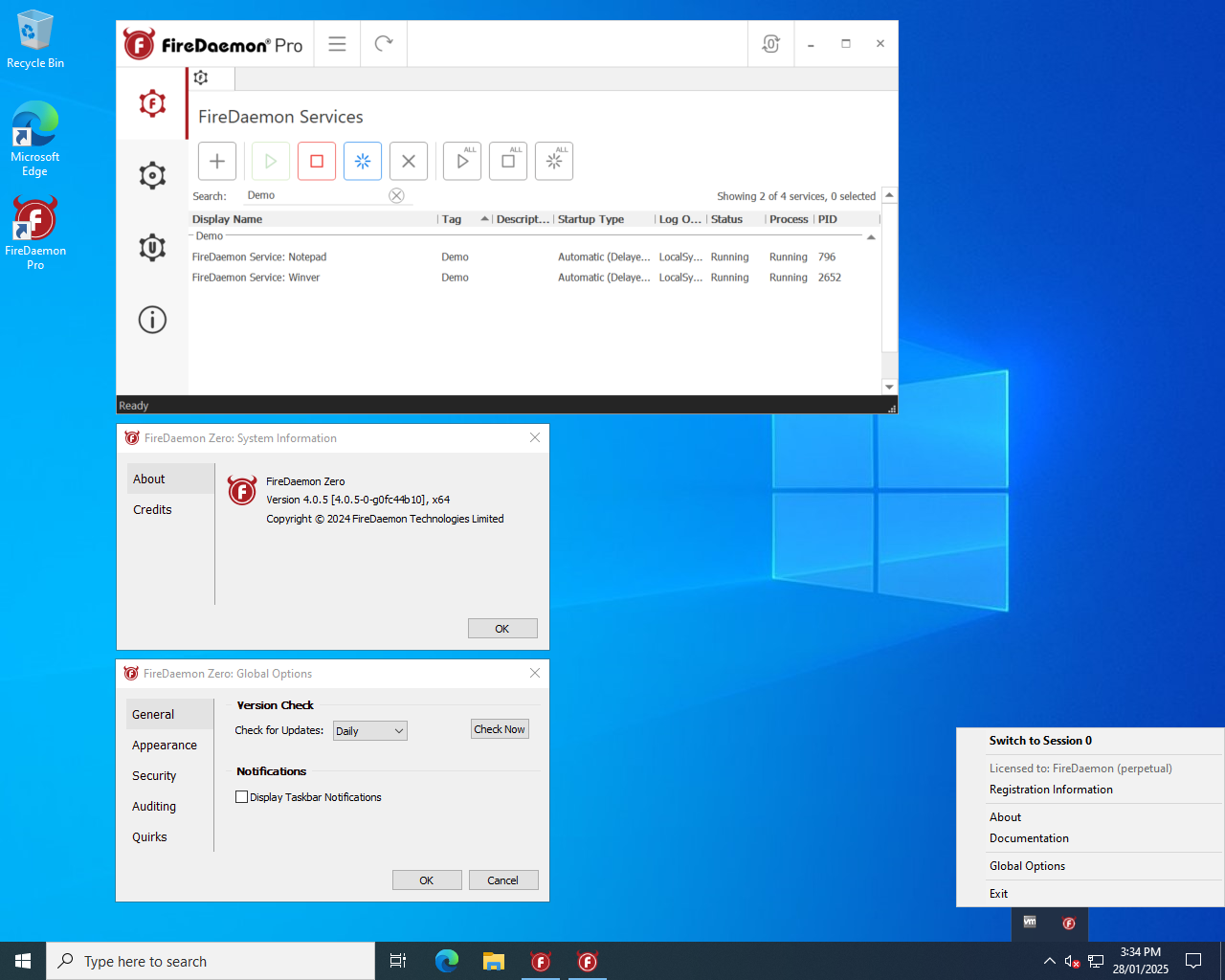The image size is (1225, 980).
Task: Click FireDaemon Zero icon in tray overflow
Action: point(1069,924)
